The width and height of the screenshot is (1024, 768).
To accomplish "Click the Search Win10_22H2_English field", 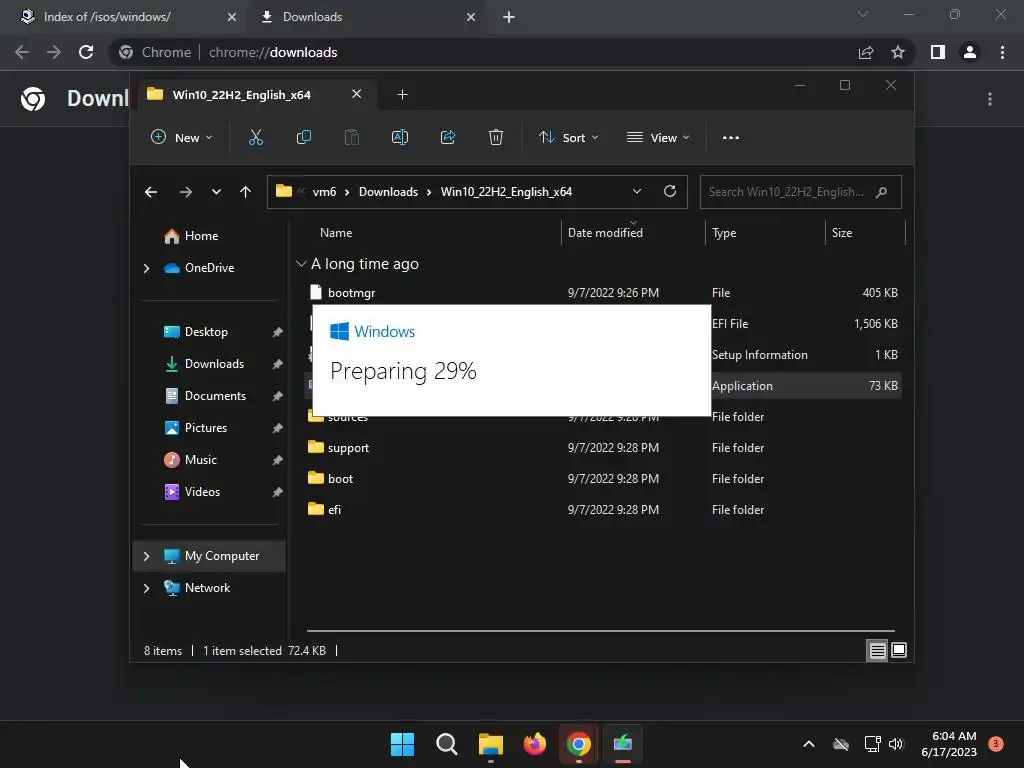I will 801,192.
